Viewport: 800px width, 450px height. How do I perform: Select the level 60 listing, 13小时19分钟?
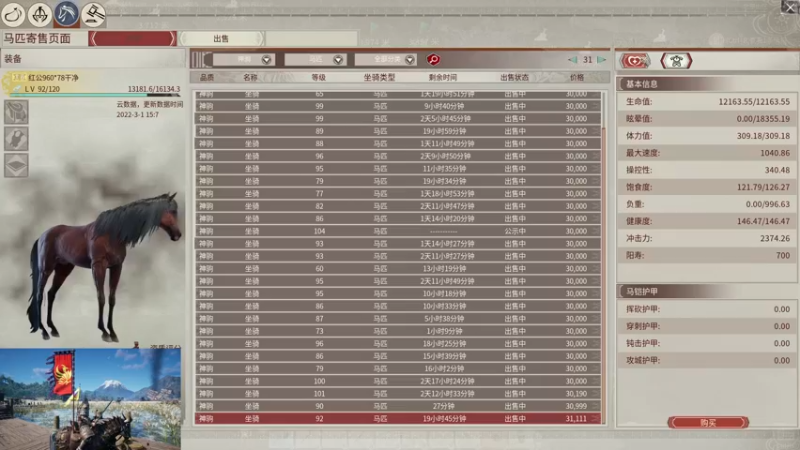click(x=397, y=268)
